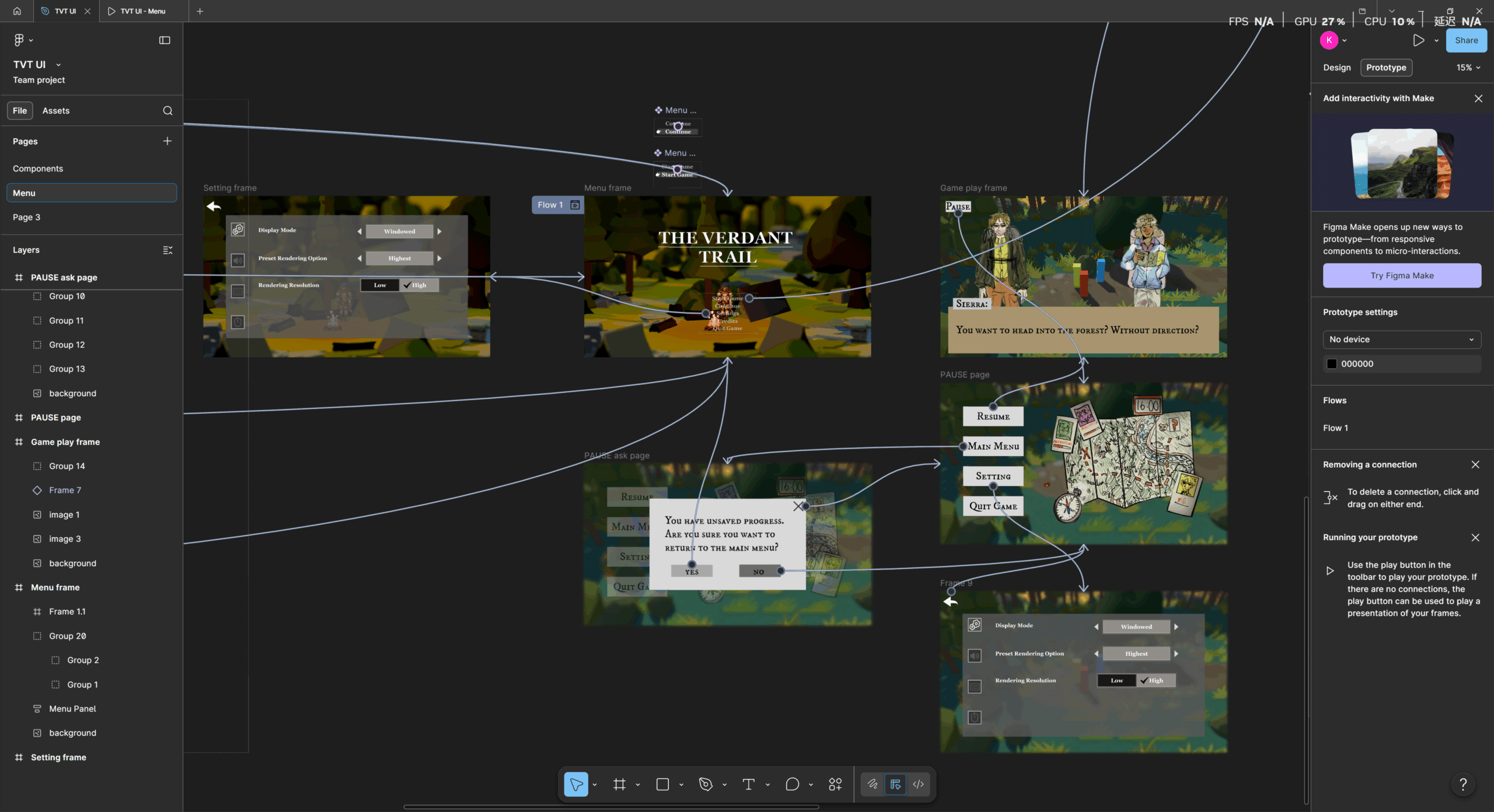This screenshot has height=812, width=1494.
Task: Select the Rectangle shape tool
Action: 662,784
